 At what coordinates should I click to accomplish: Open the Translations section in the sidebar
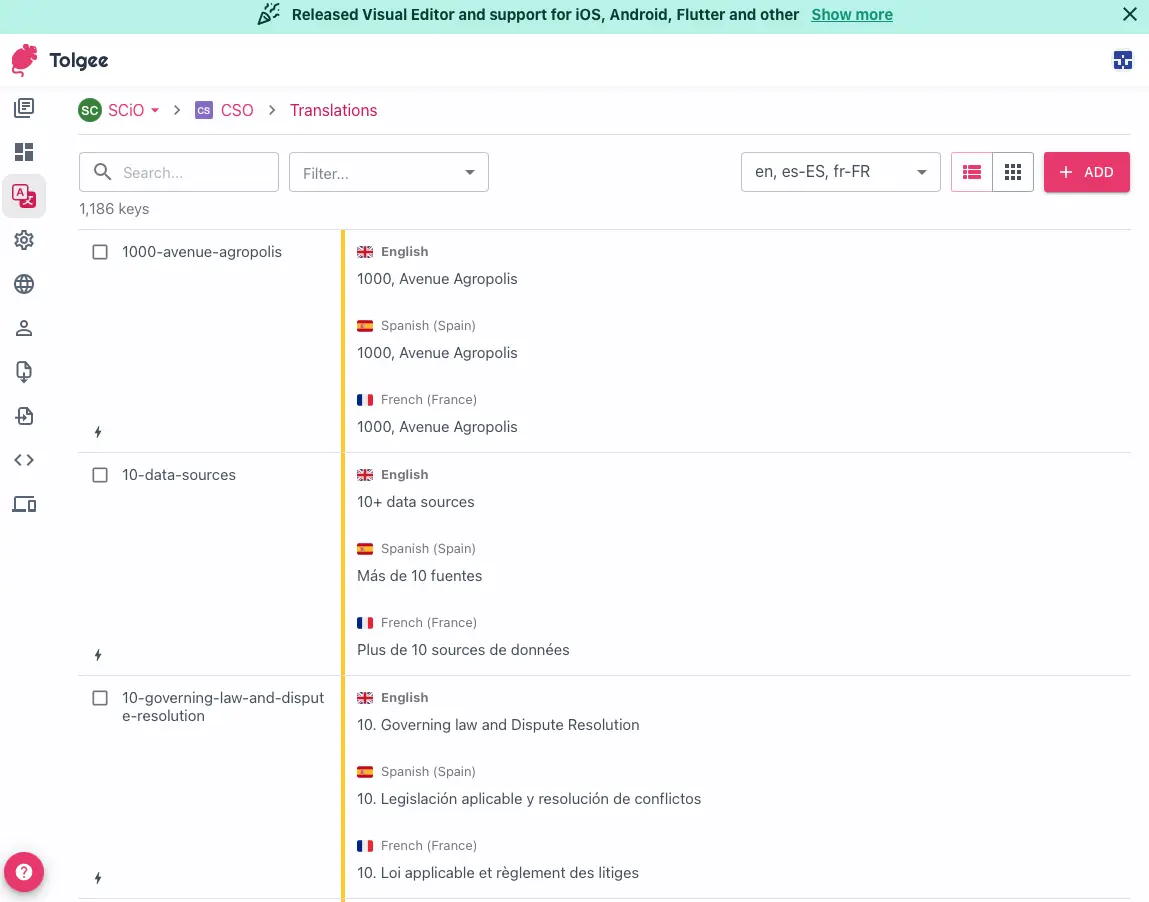click(24, 196)
